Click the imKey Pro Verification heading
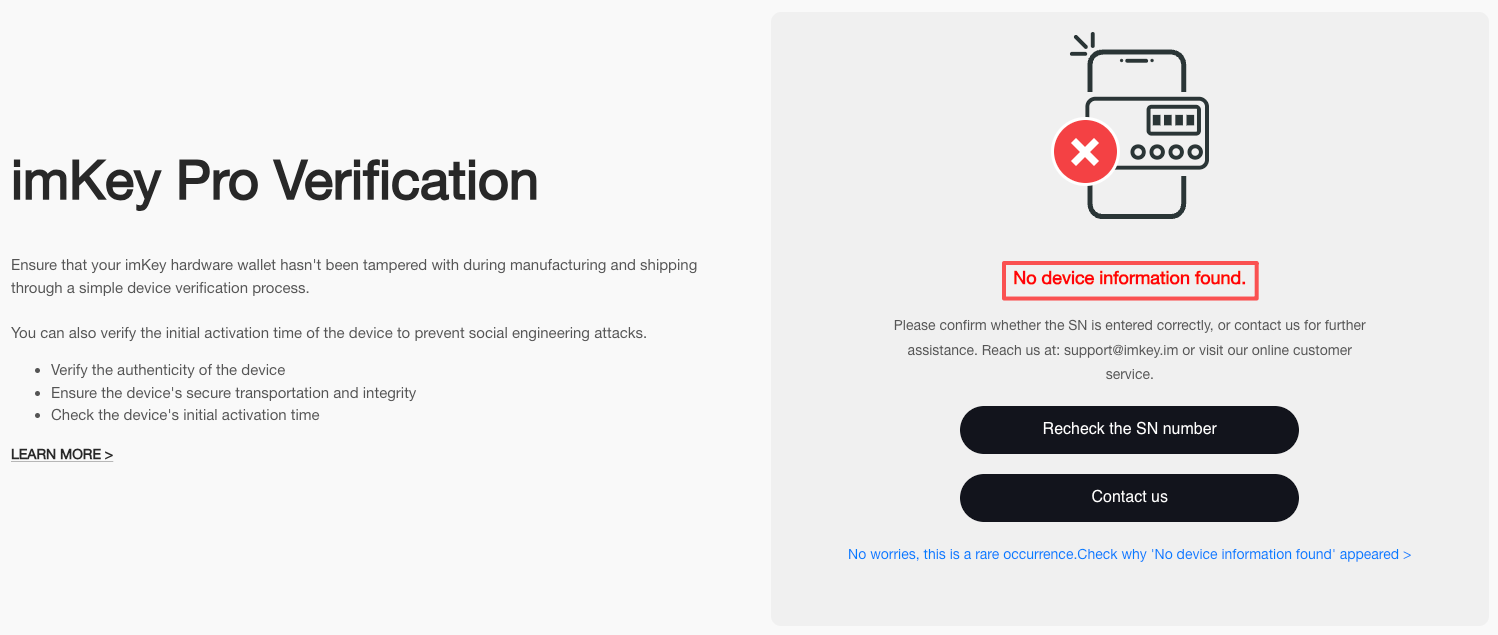 274,181
